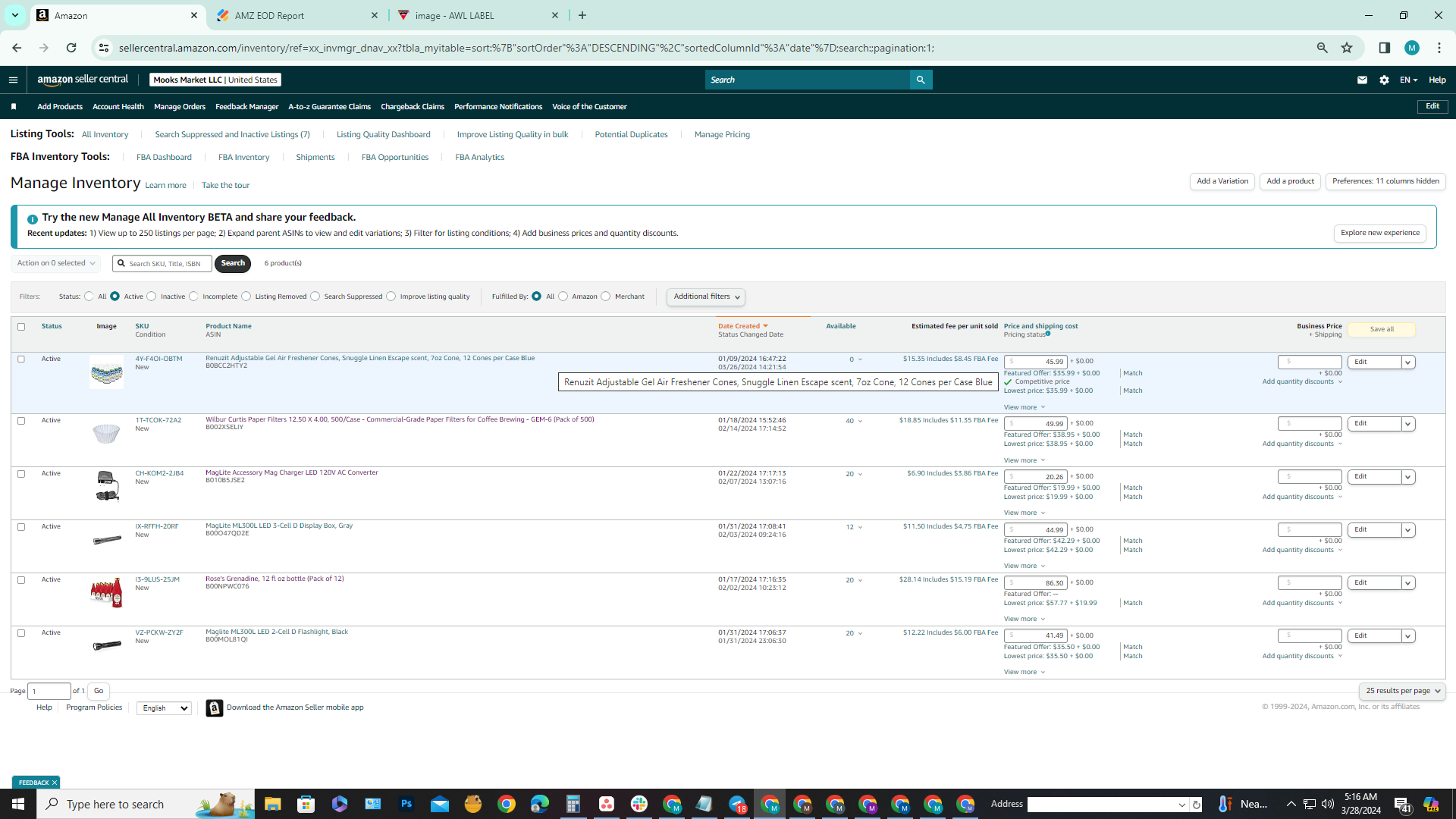Open the EN language selector in header
Image resolution: width=1456 pixels, height=819 pixels.
click(x=1408, y=80)
